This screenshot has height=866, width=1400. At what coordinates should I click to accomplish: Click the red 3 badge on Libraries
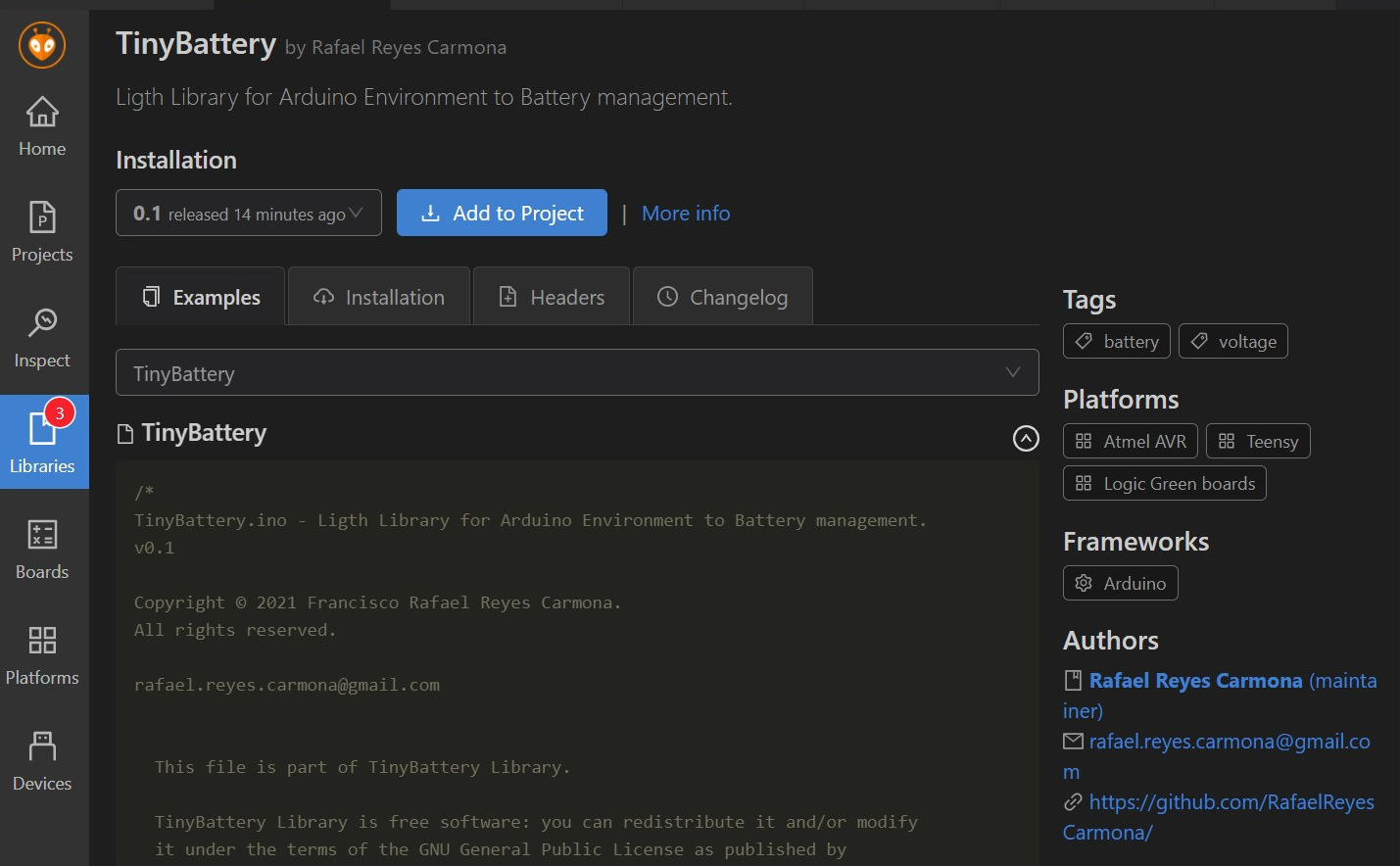(x=60, y=413)
